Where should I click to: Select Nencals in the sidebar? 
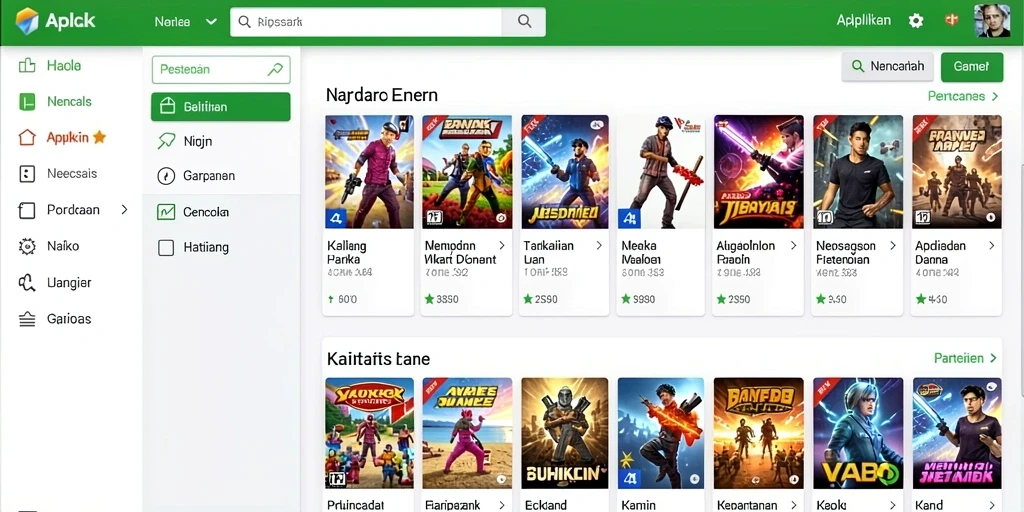point(69,101)
